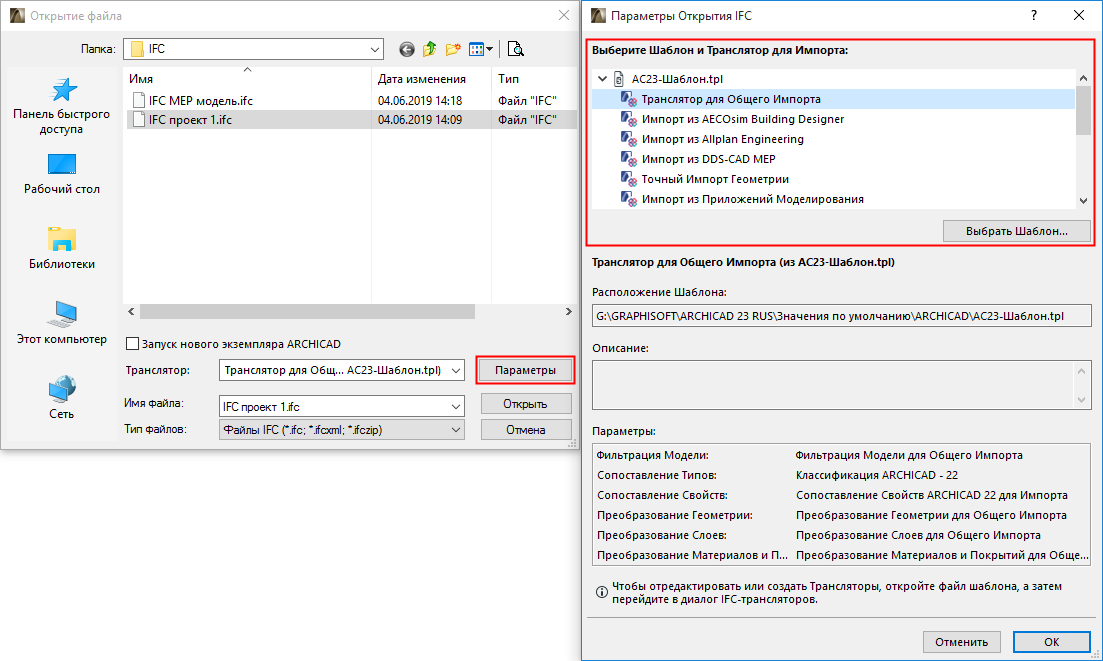Select Импорт из Приложений Моделирования

tap(753, 199)
